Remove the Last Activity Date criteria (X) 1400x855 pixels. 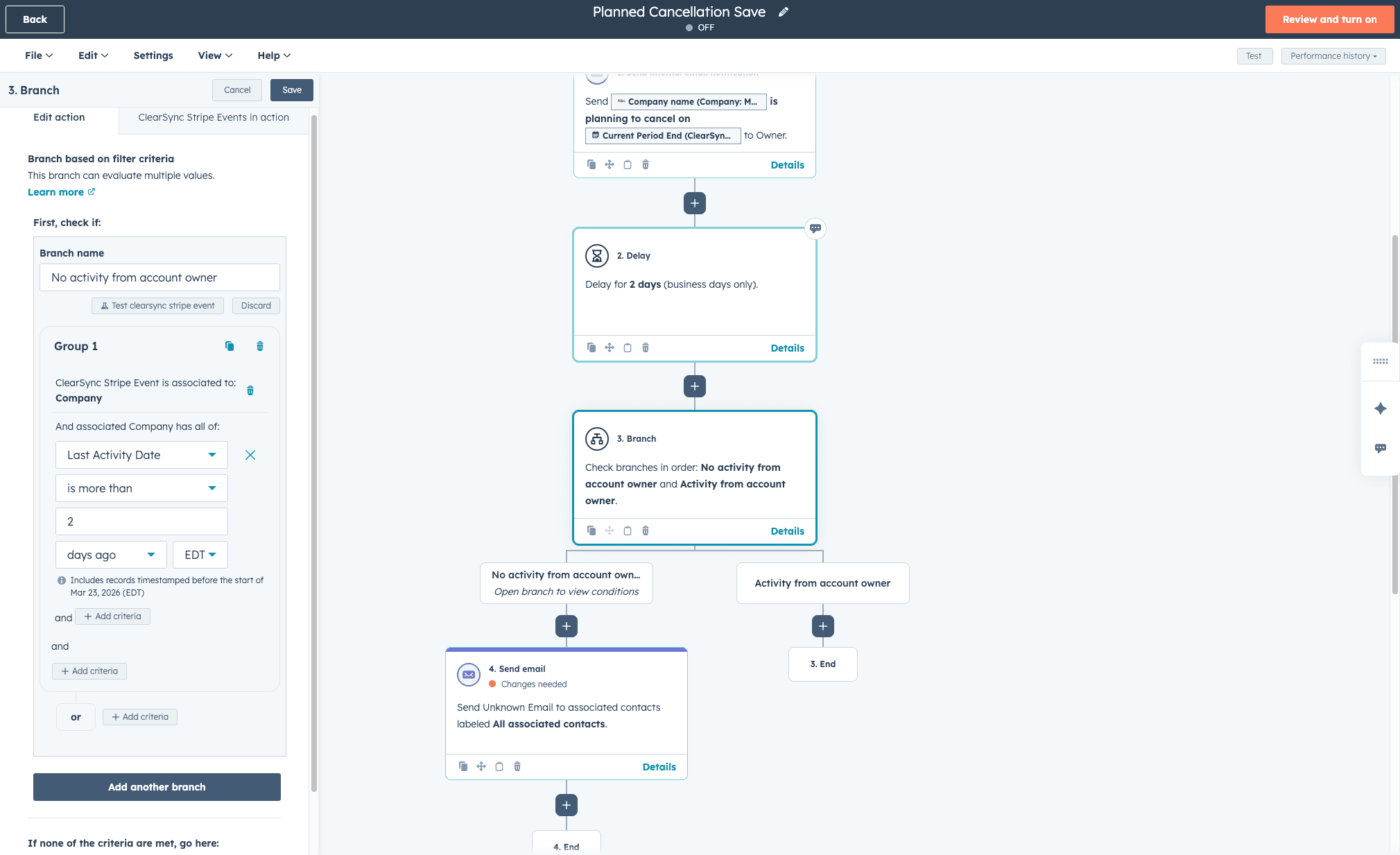[250, 455]
